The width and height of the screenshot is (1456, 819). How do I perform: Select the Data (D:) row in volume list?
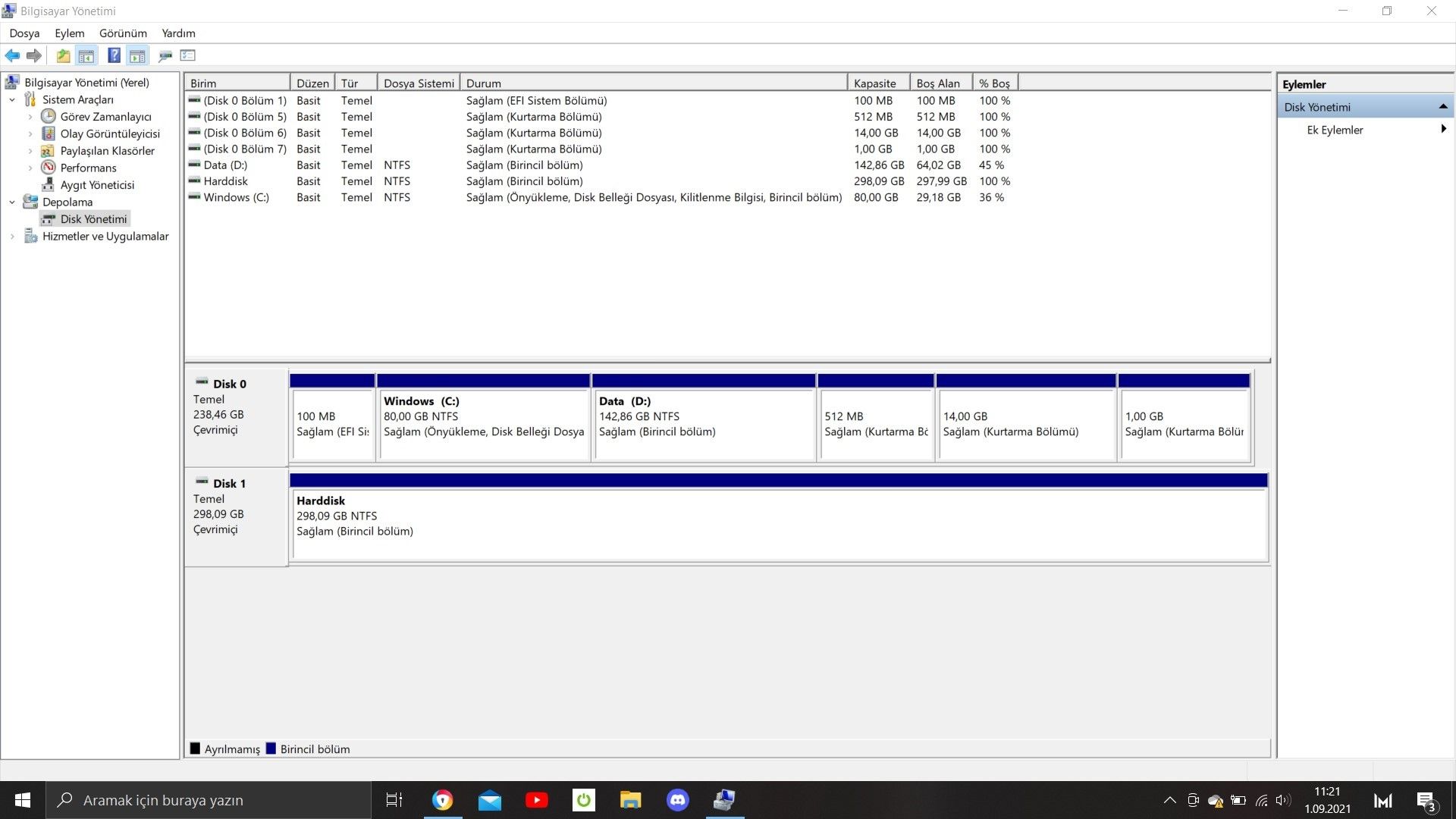pos(225,165)
